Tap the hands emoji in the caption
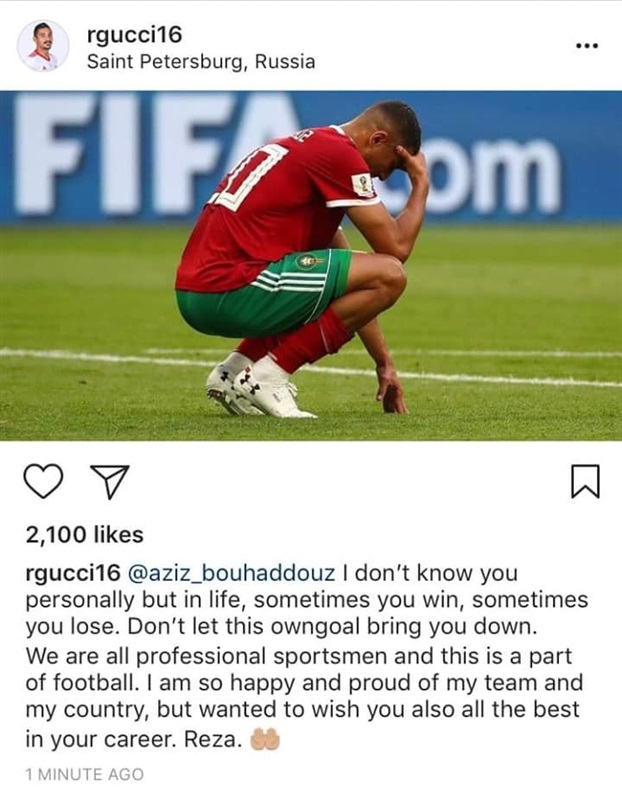The image size is (622, 800). pos(264,739)
